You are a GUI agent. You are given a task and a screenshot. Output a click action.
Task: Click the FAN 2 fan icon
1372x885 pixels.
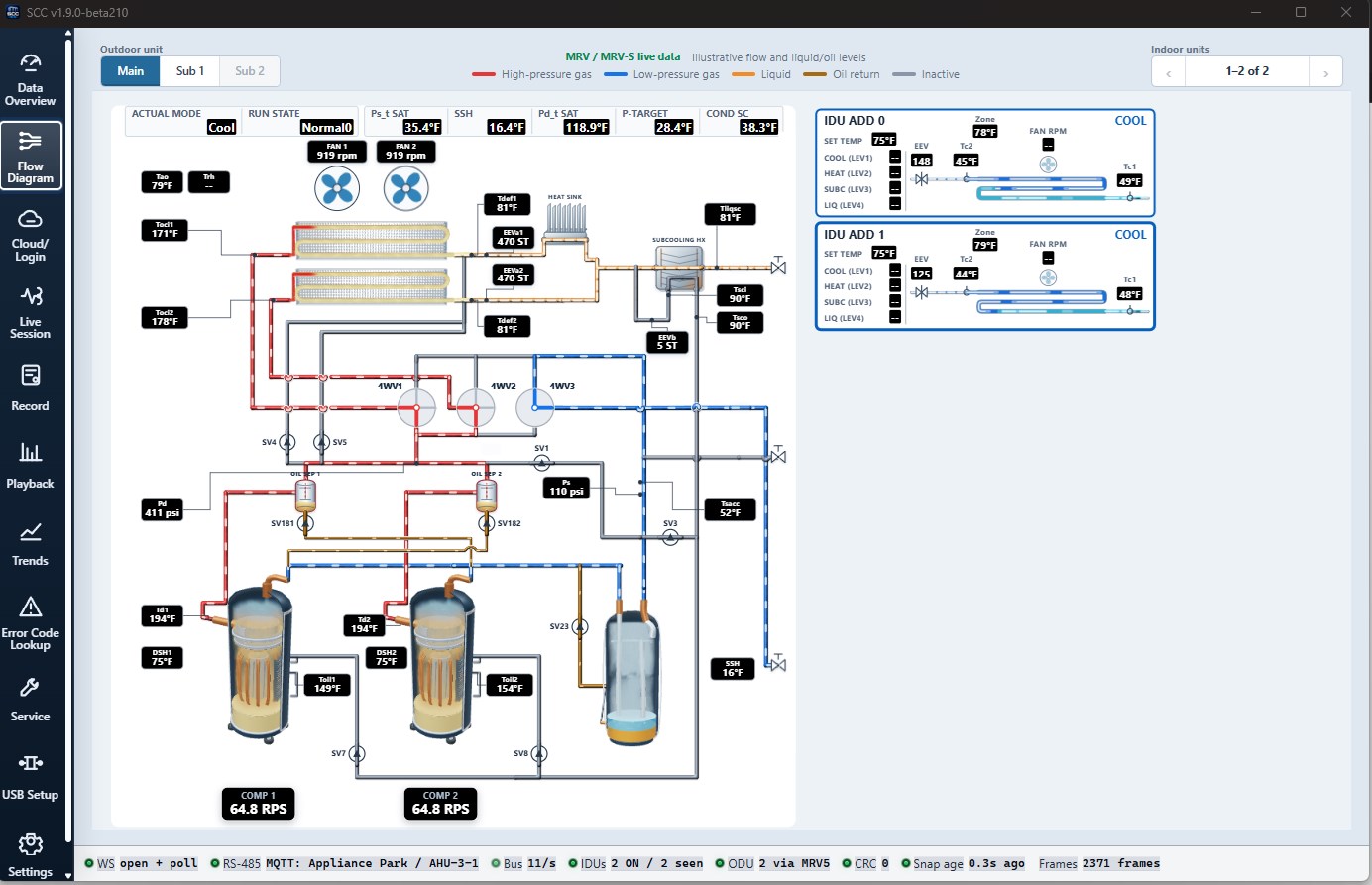406,187
